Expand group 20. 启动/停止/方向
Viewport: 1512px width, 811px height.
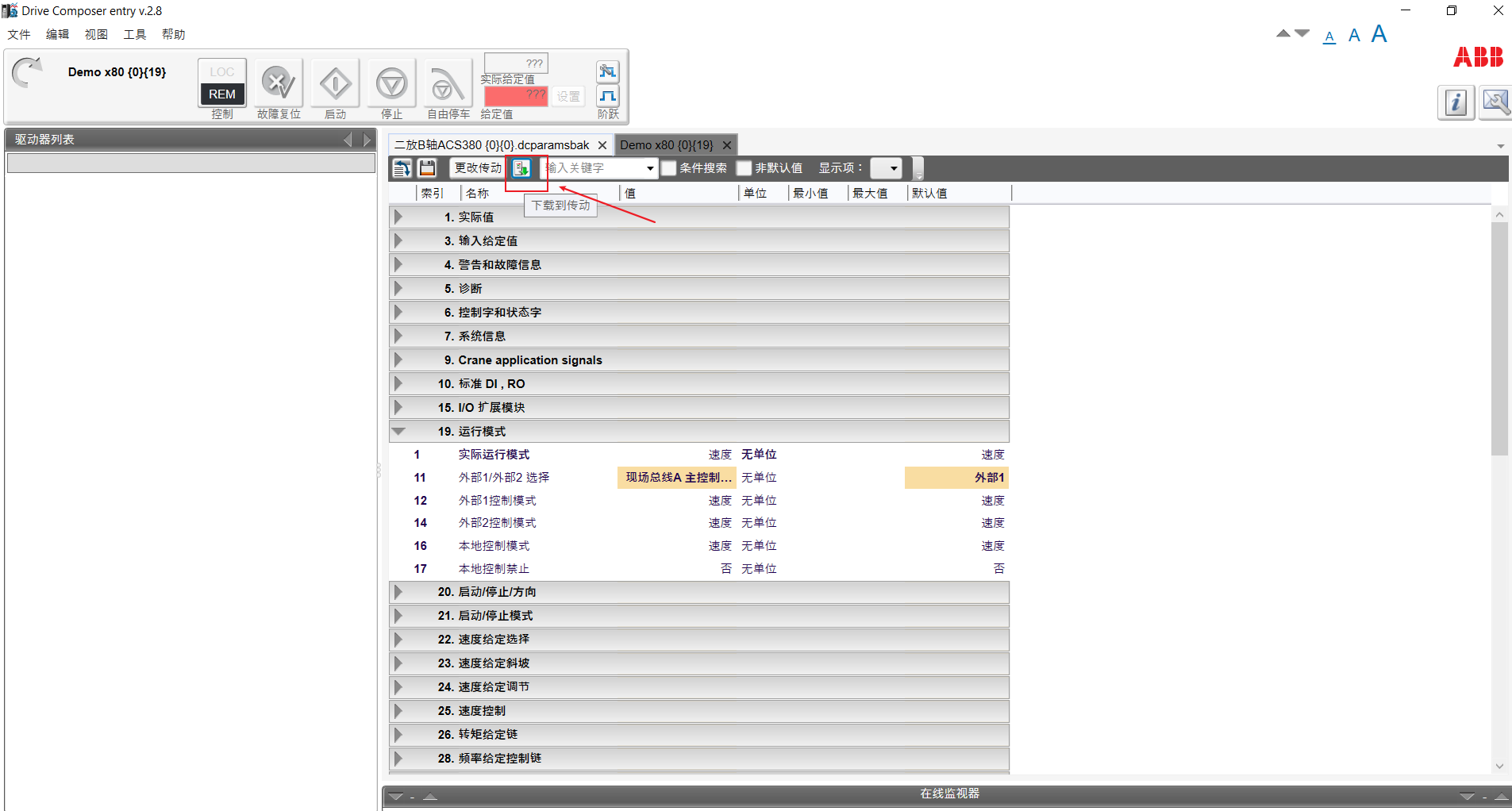tap(398, 592)
